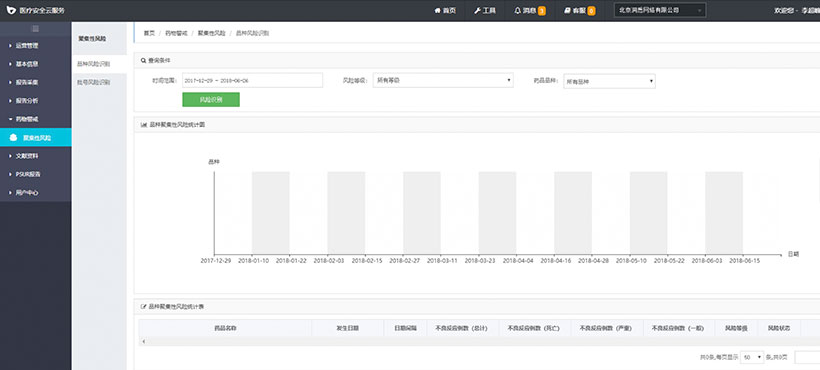This screenshot has height=370, width=820.
Task: Open notifications via the bell icon
Action: (517, 10)
